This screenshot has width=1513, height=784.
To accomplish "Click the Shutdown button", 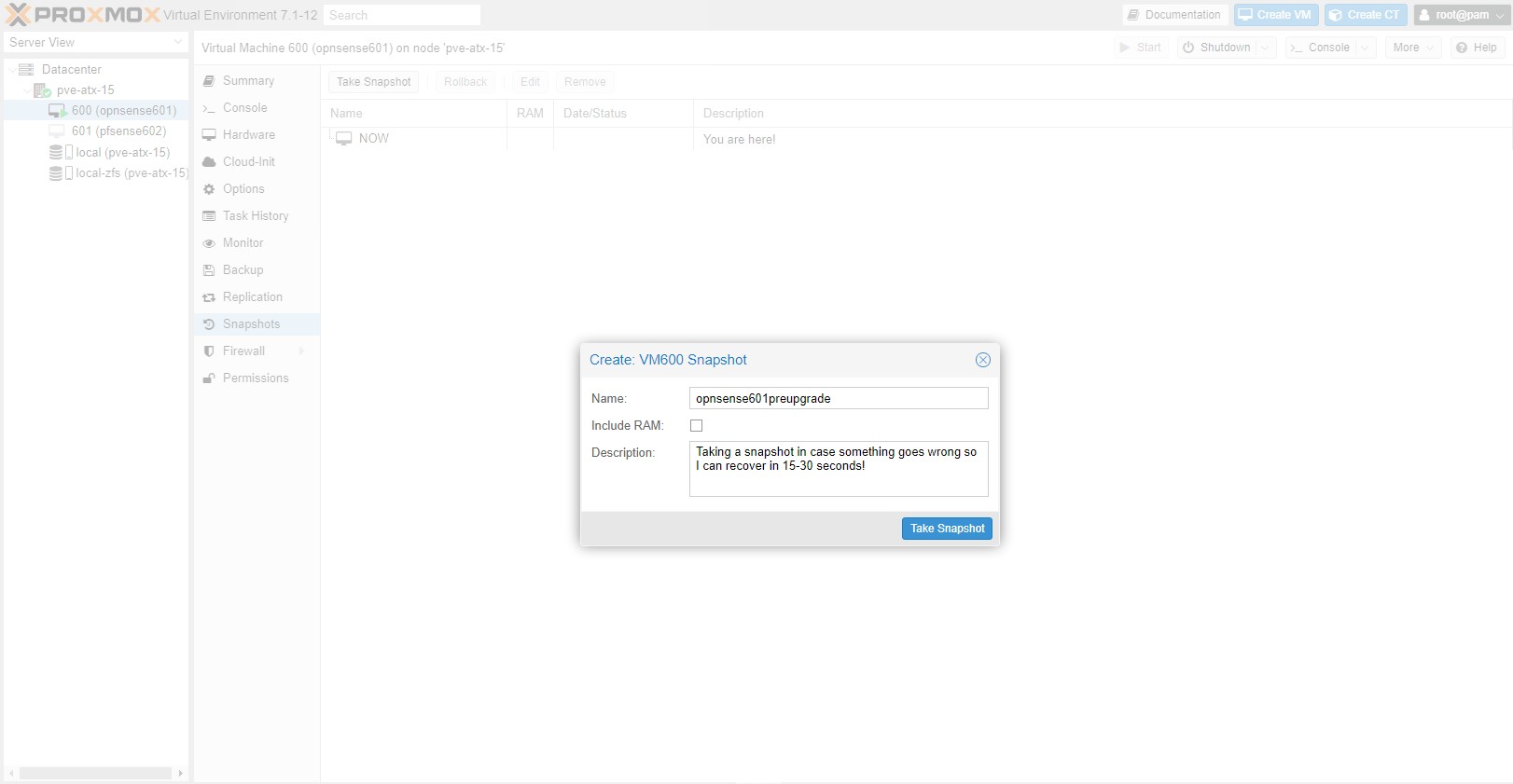I will [x=1216, y=48].
